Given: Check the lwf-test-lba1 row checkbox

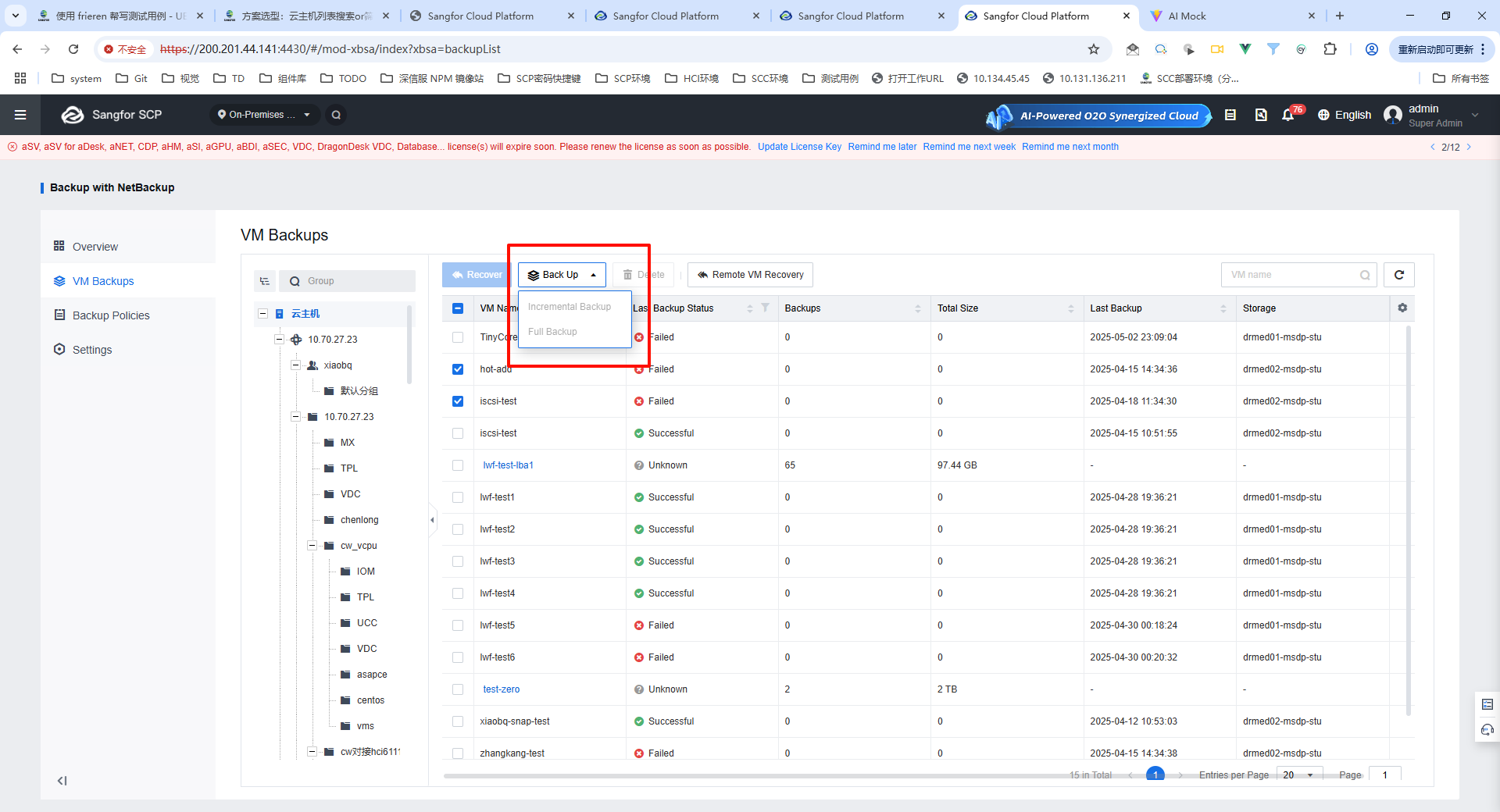Looking at the screenshot, I should click(x=458, y=465).
